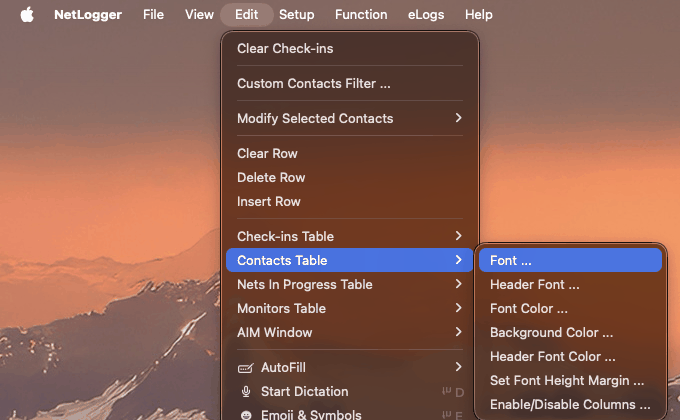Expand Nets In Progress Table submenu
Image resolution: width=680 pixels, height=420 pixels.
350,285
